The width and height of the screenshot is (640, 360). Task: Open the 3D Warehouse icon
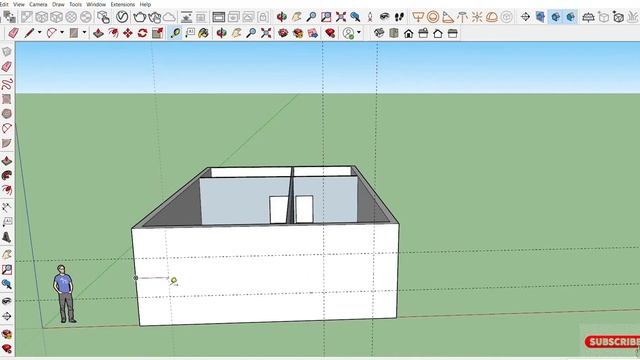coord(283,33)
